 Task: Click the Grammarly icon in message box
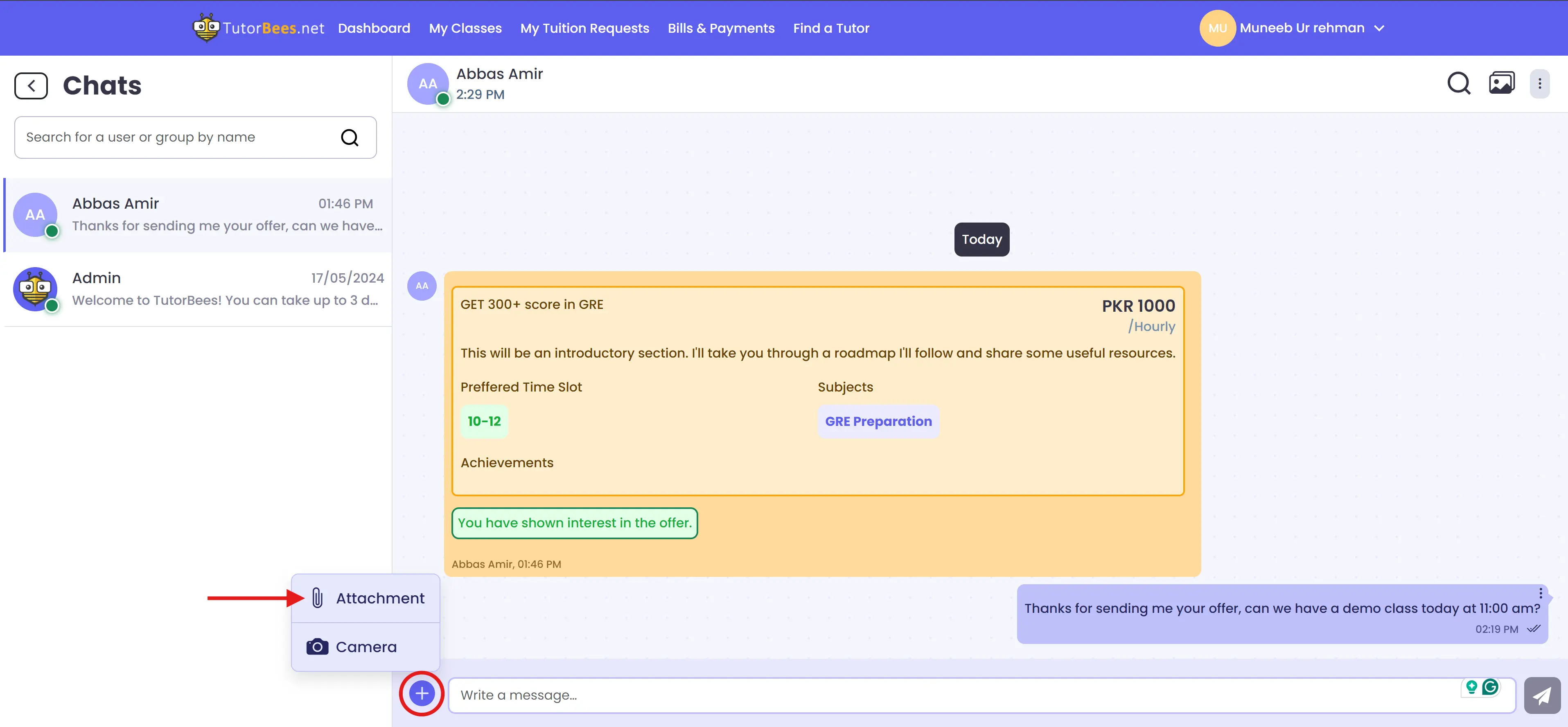coord(1490,687)
